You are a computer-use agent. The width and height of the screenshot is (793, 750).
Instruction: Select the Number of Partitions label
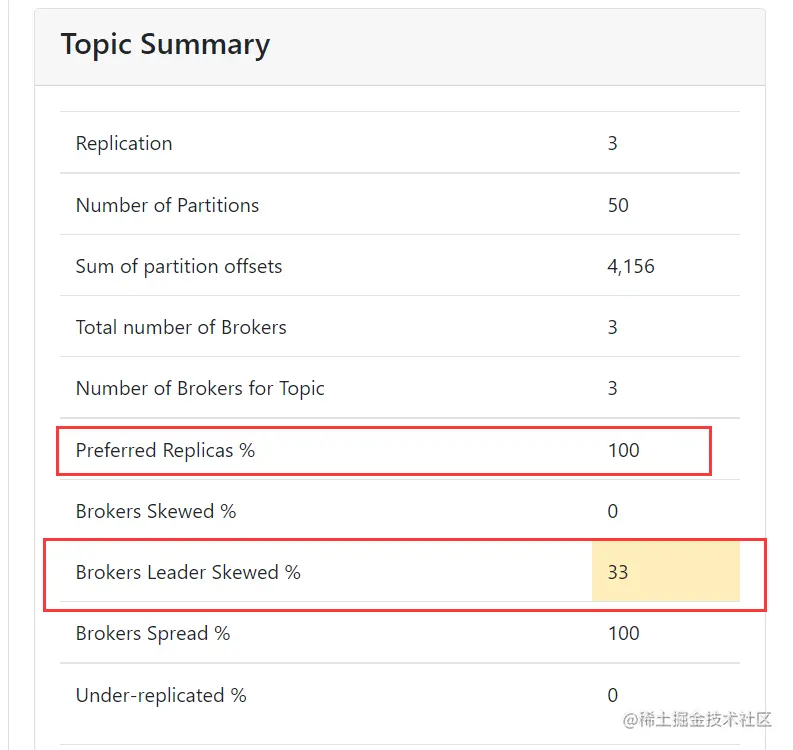point(167,205)
